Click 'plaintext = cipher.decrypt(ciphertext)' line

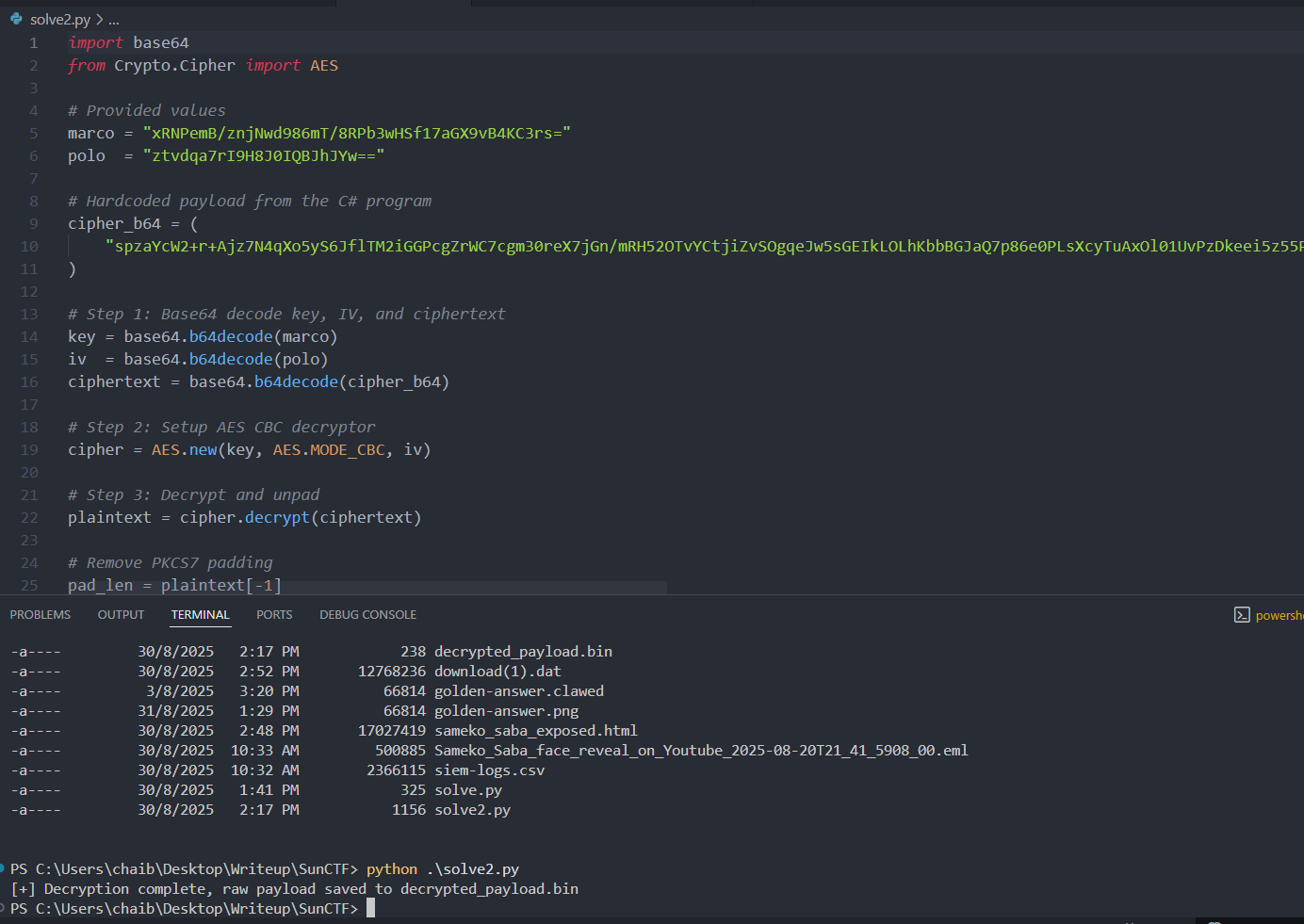244,518
